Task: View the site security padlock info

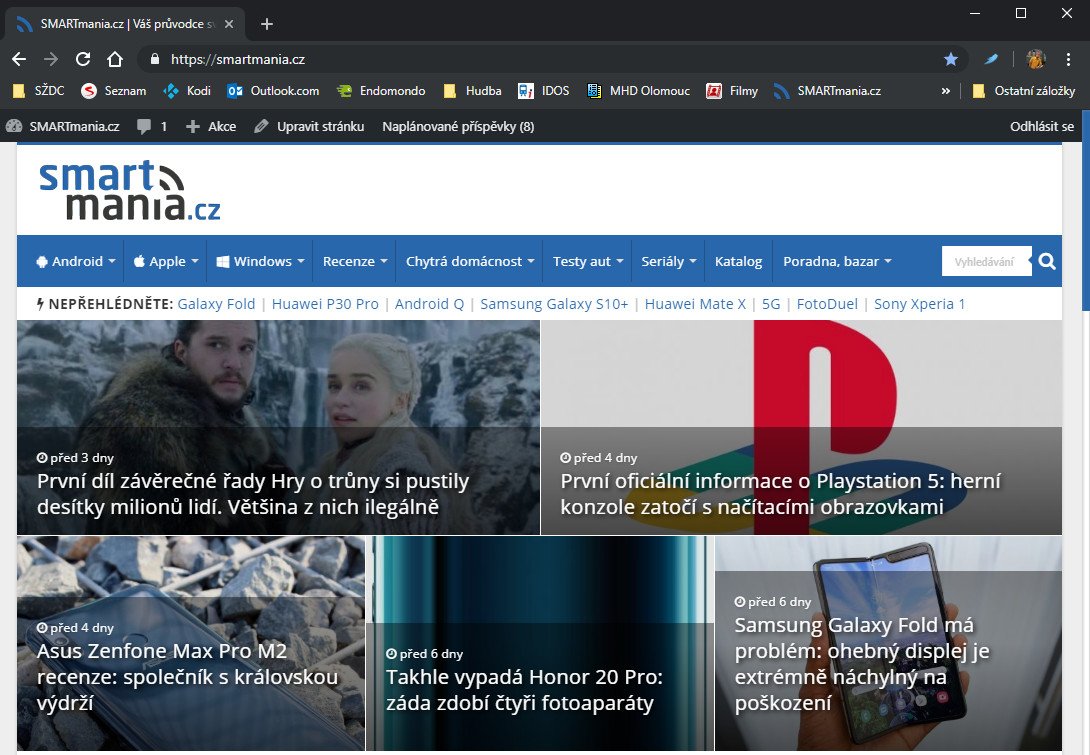Action: (x=155, y=59)
